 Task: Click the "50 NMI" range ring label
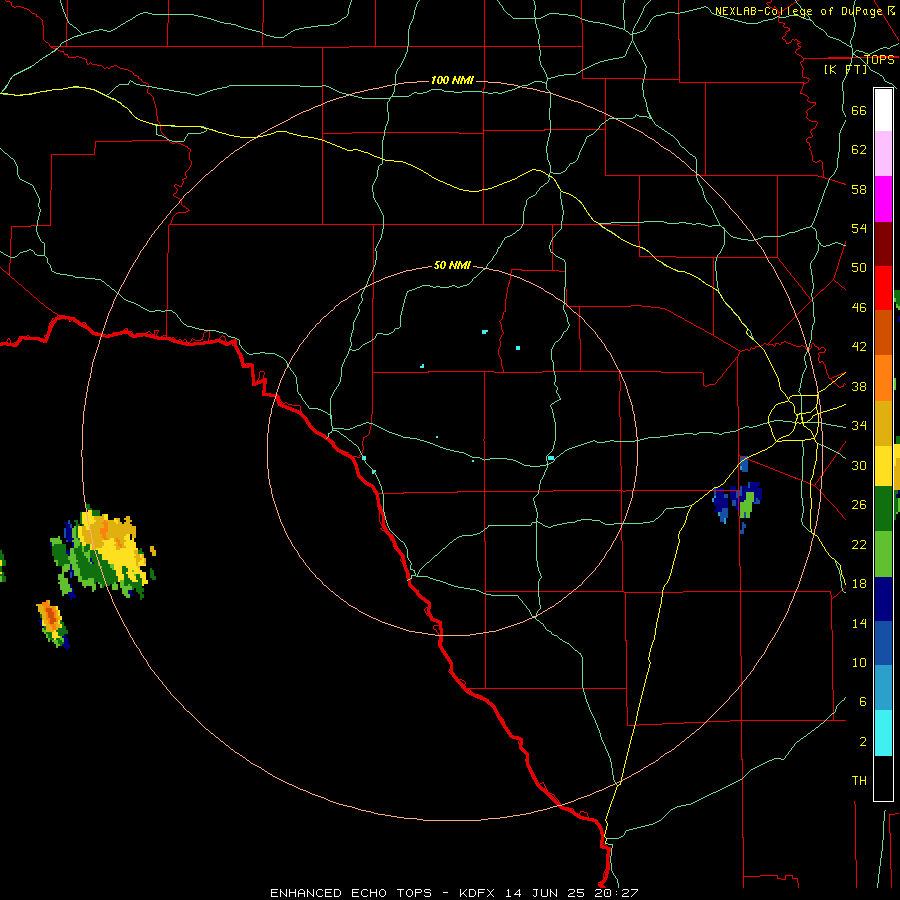pyautogui.click(x=452, y=265)
